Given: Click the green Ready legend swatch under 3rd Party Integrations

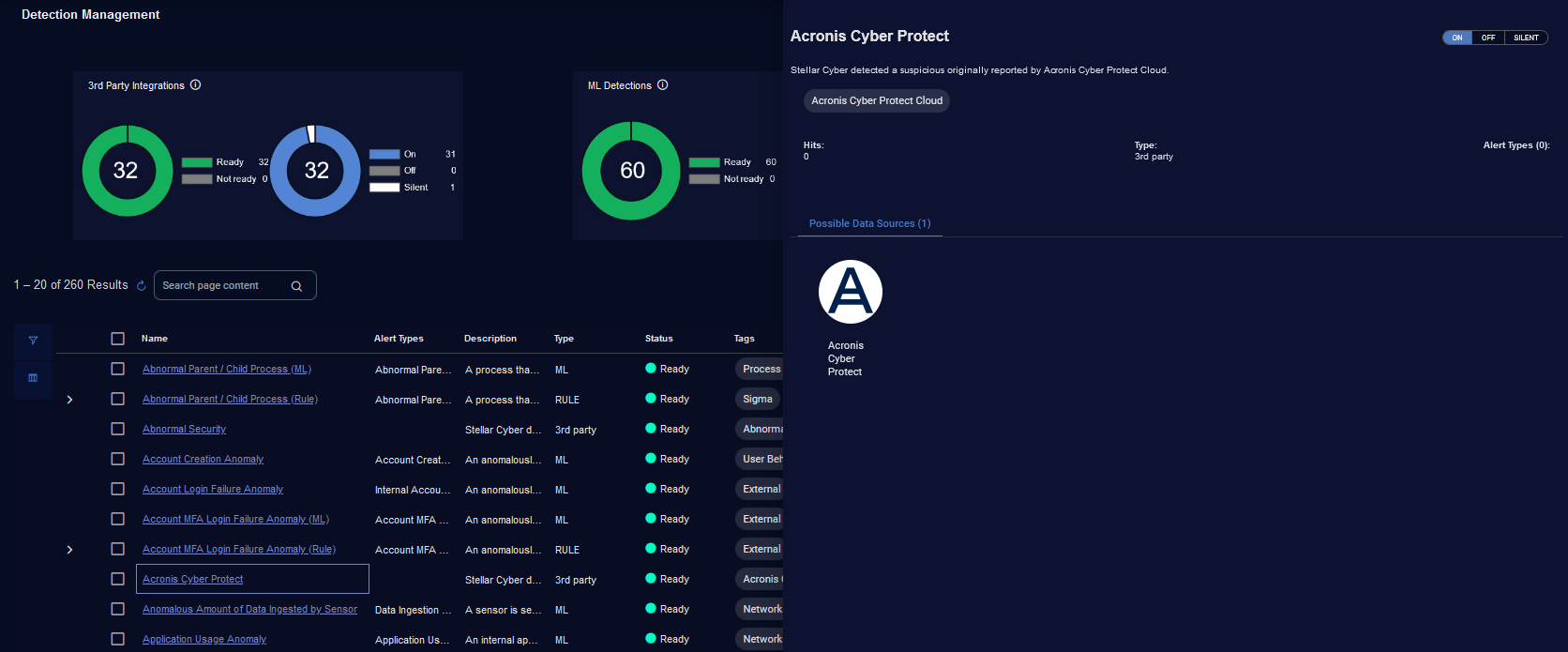Looking at the screenshot, I should pyautogui.click(x=197, y=162).
